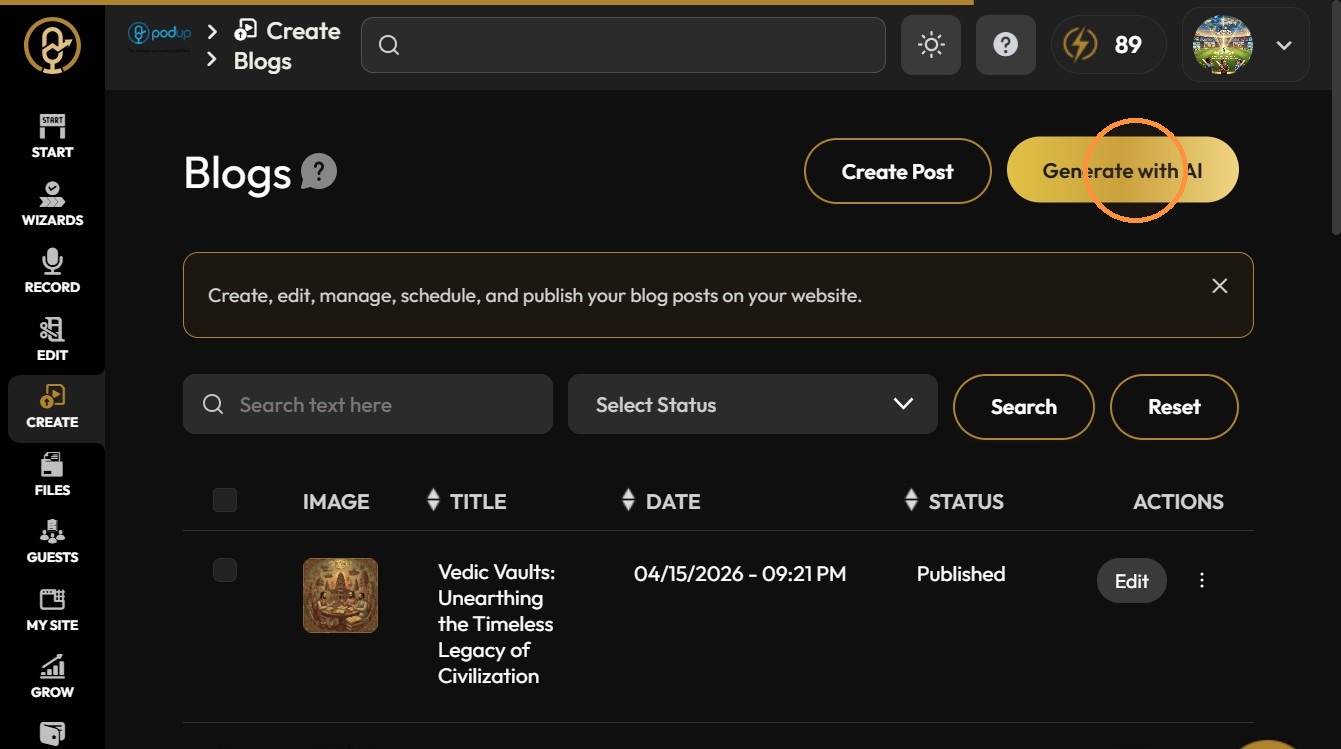This screenshot has width=1341, height=749.
Task: Open the START section in sidebar
Action: [52, 136]
